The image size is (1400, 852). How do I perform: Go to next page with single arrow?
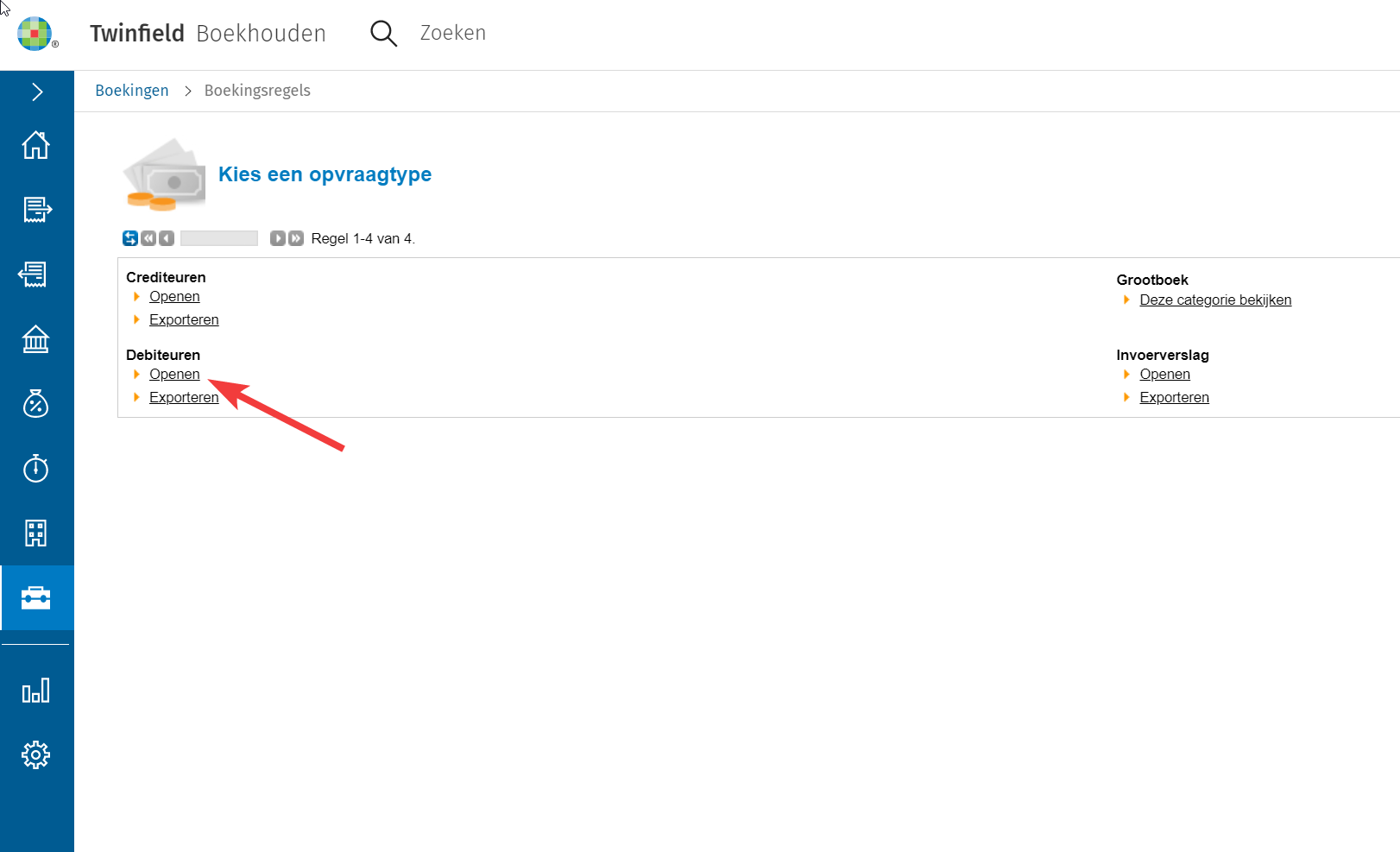point(277,238)
